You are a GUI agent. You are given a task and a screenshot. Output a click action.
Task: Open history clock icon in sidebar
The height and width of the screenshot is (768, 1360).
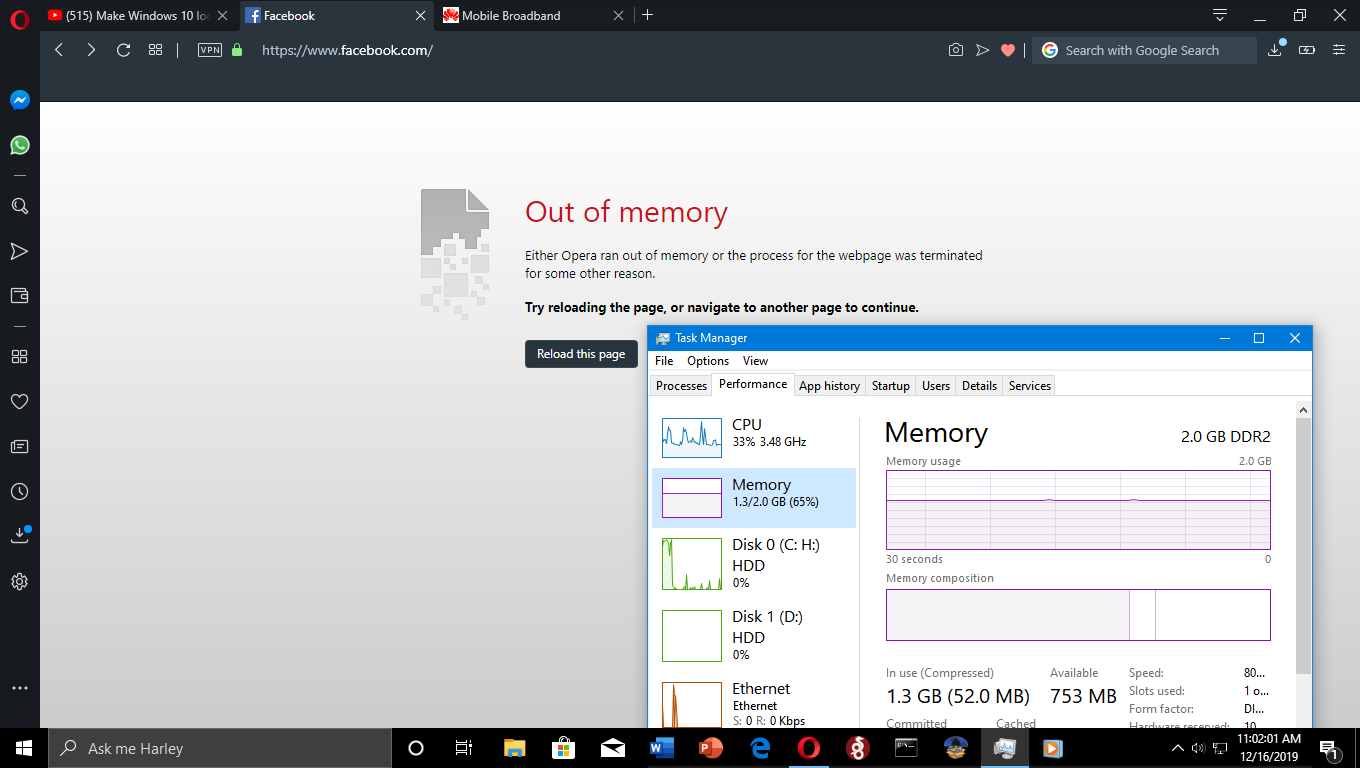[19, 492]
